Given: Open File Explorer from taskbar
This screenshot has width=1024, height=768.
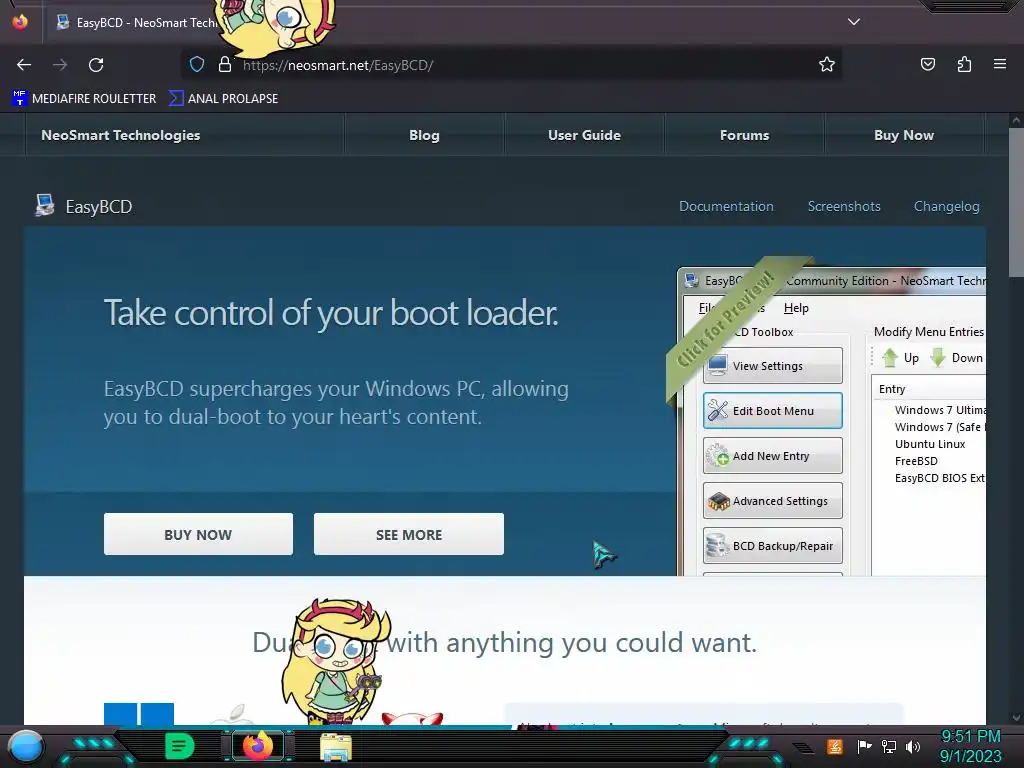Looking at the screenshot, I should click(336, 747).
